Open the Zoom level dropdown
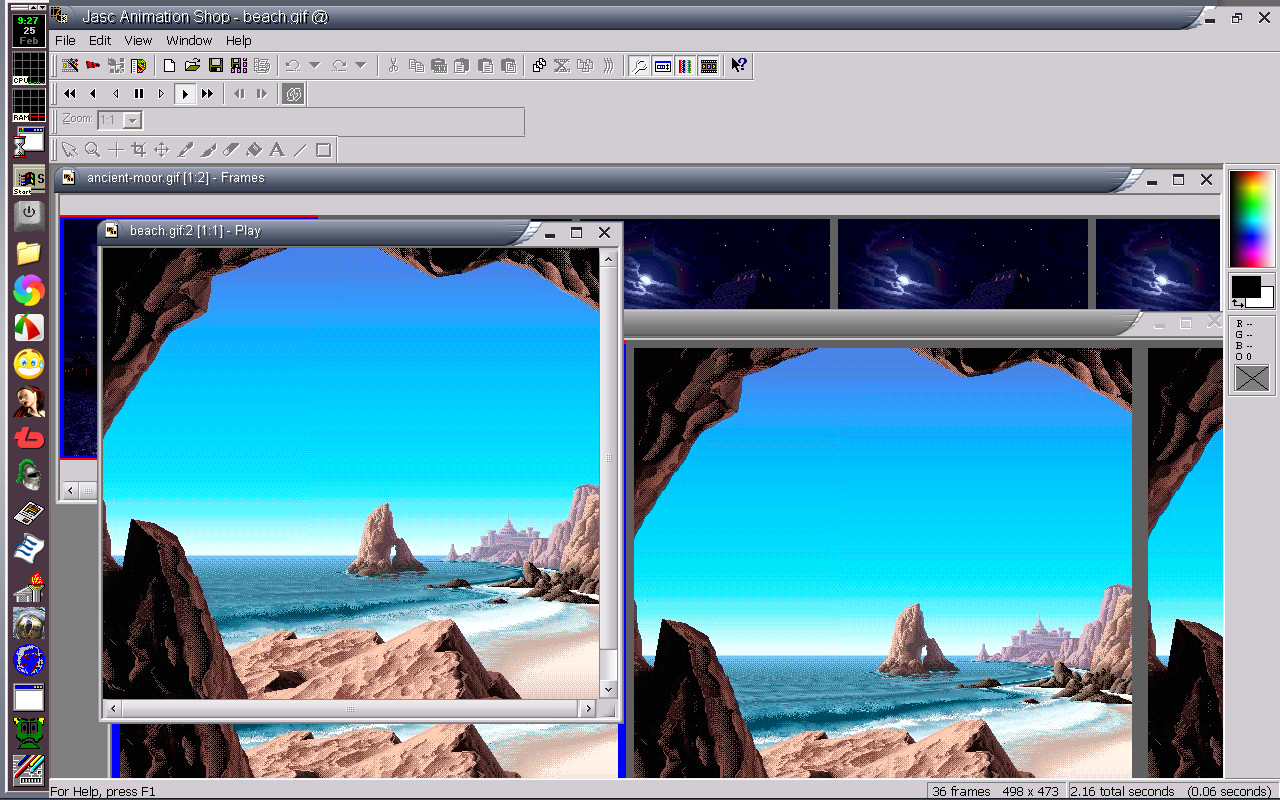 point(131,120)
